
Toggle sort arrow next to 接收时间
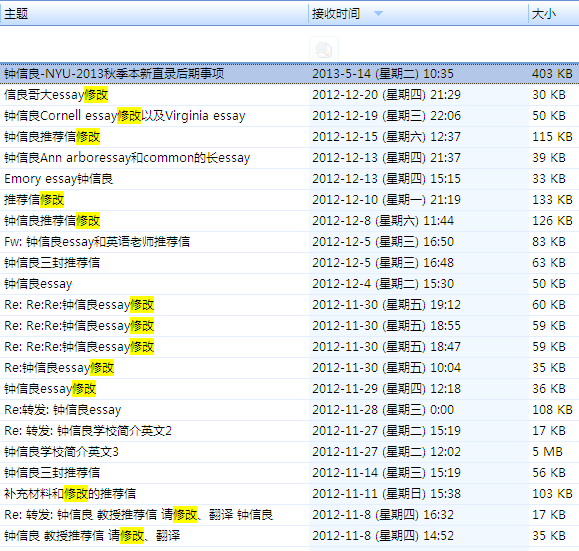(378, 14)
